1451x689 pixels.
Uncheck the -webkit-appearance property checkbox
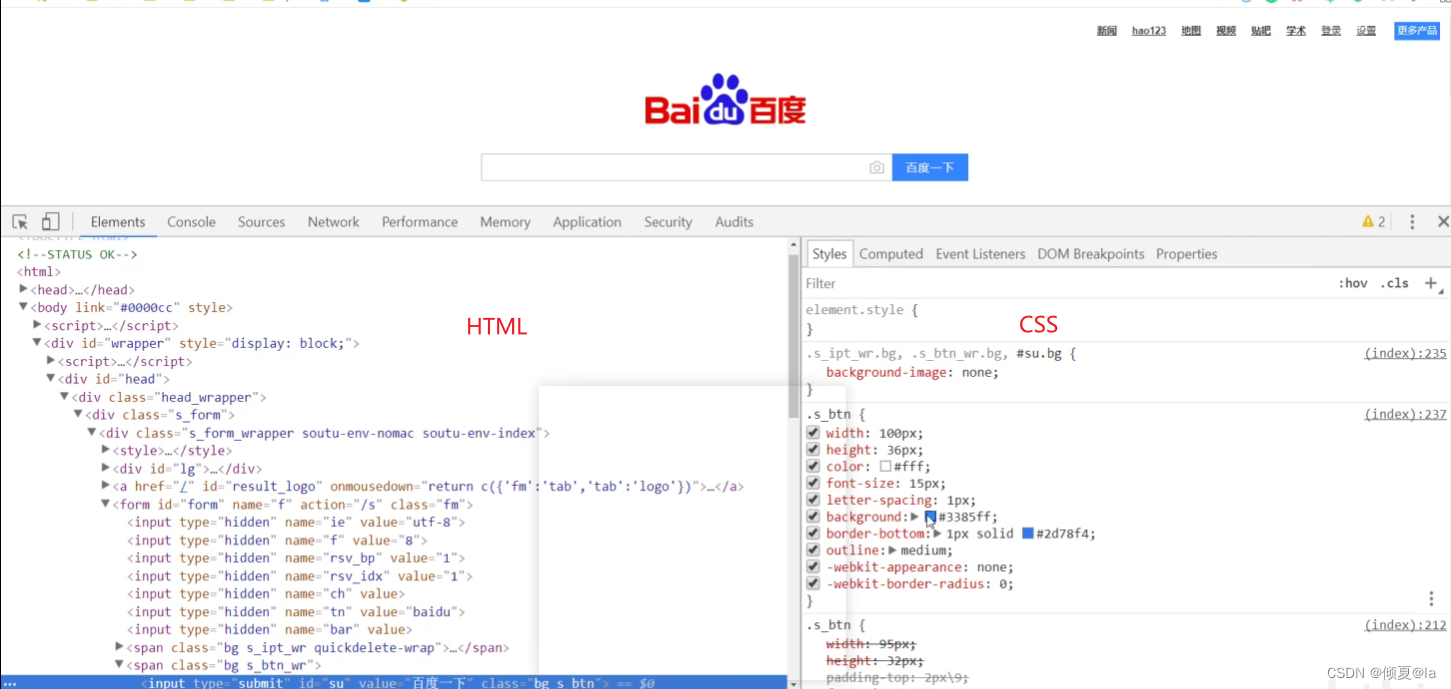[814, 567]
